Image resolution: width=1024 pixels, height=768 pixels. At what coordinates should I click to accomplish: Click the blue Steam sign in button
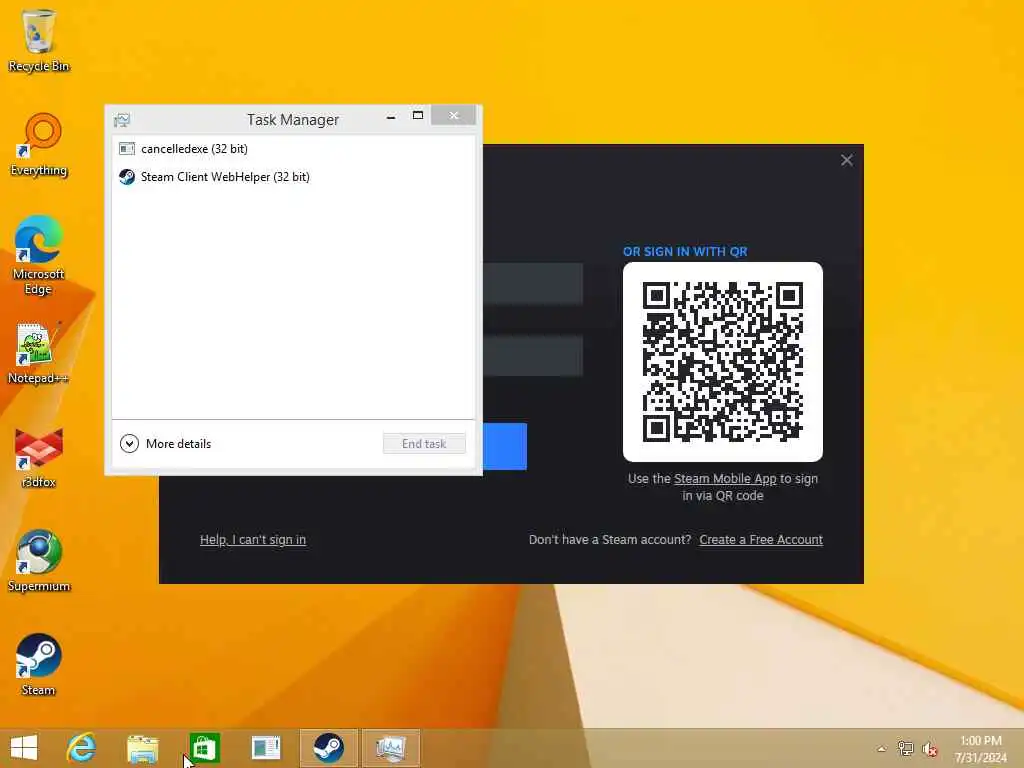[x=505, y=447]
